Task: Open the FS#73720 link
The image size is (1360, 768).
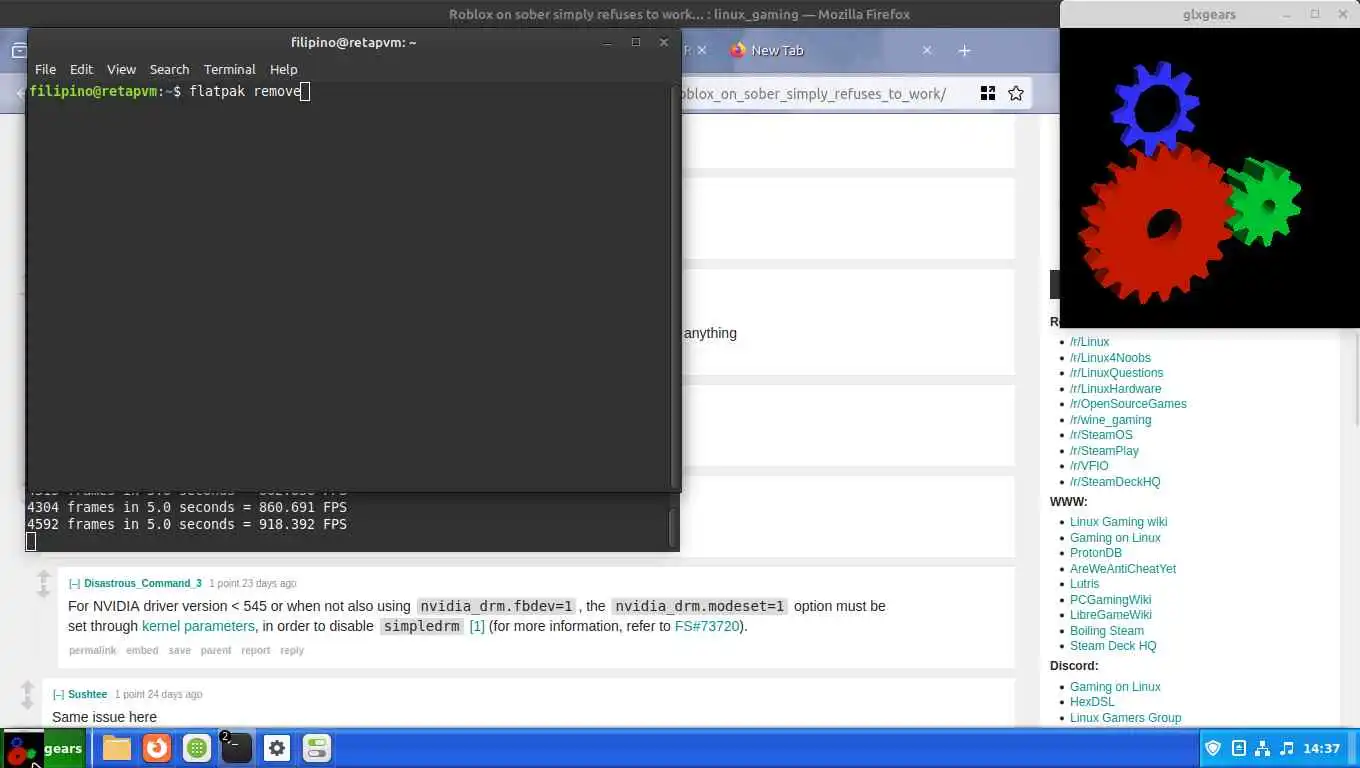Action: click(707, 626)
